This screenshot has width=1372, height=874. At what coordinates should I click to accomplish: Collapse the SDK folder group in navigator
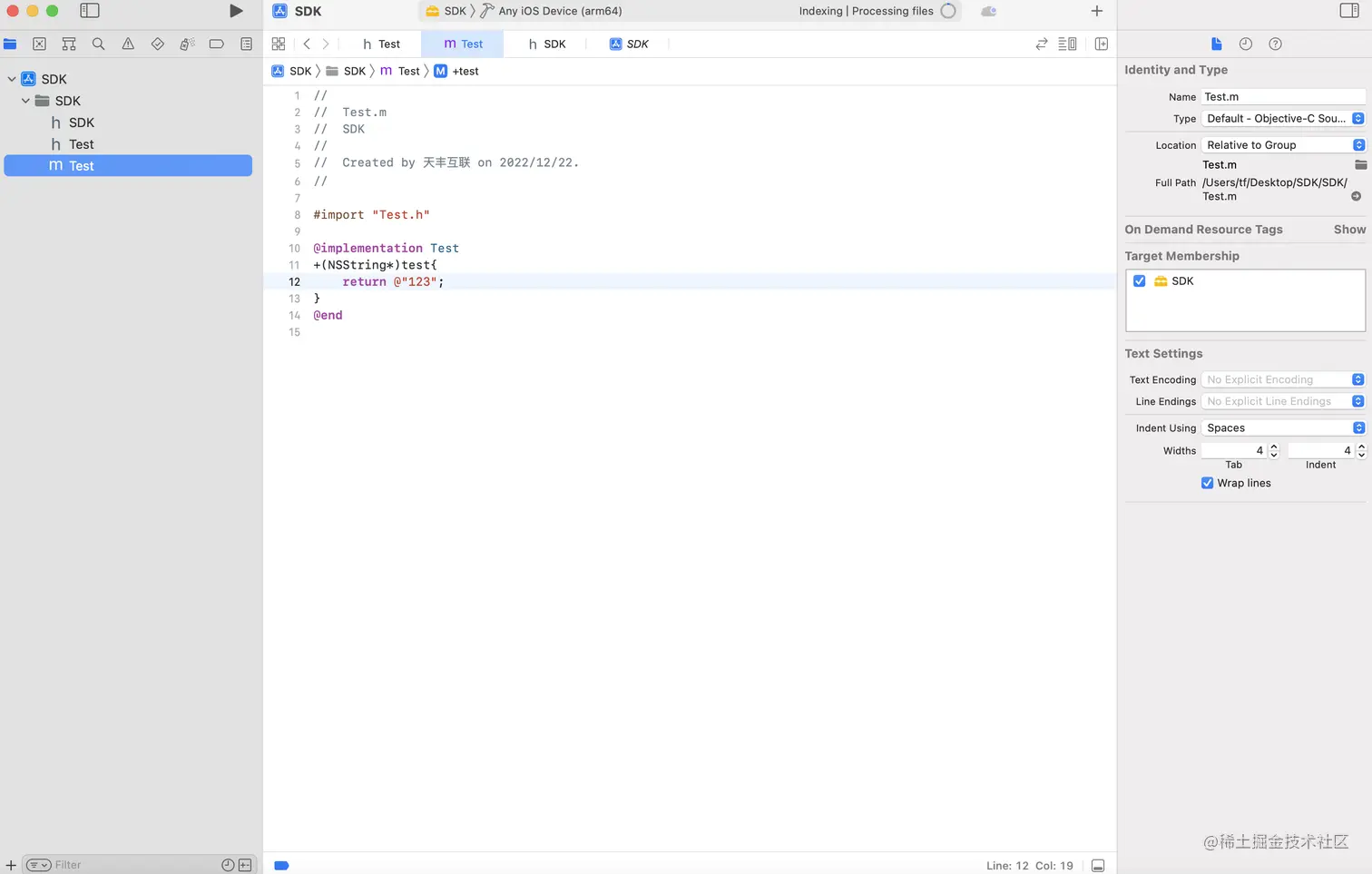25,101
